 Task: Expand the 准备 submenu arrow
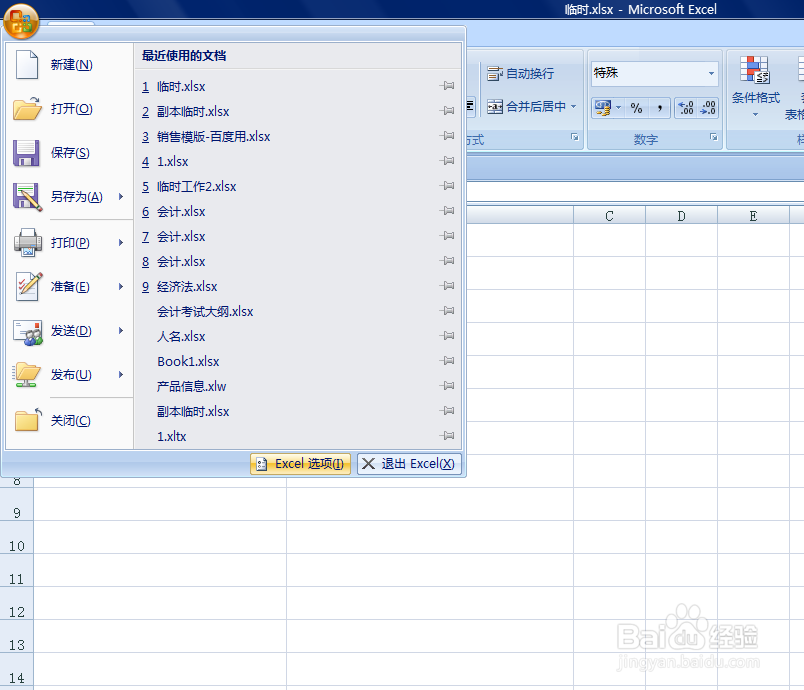click(121, 287)
